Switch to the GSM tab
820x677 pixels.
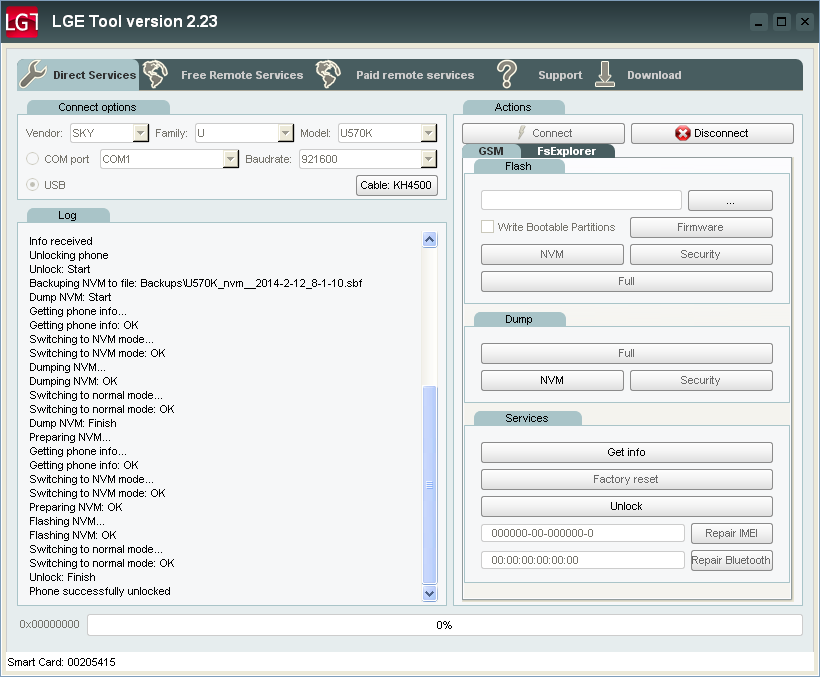pyautogui.click(x=491, y=151)
